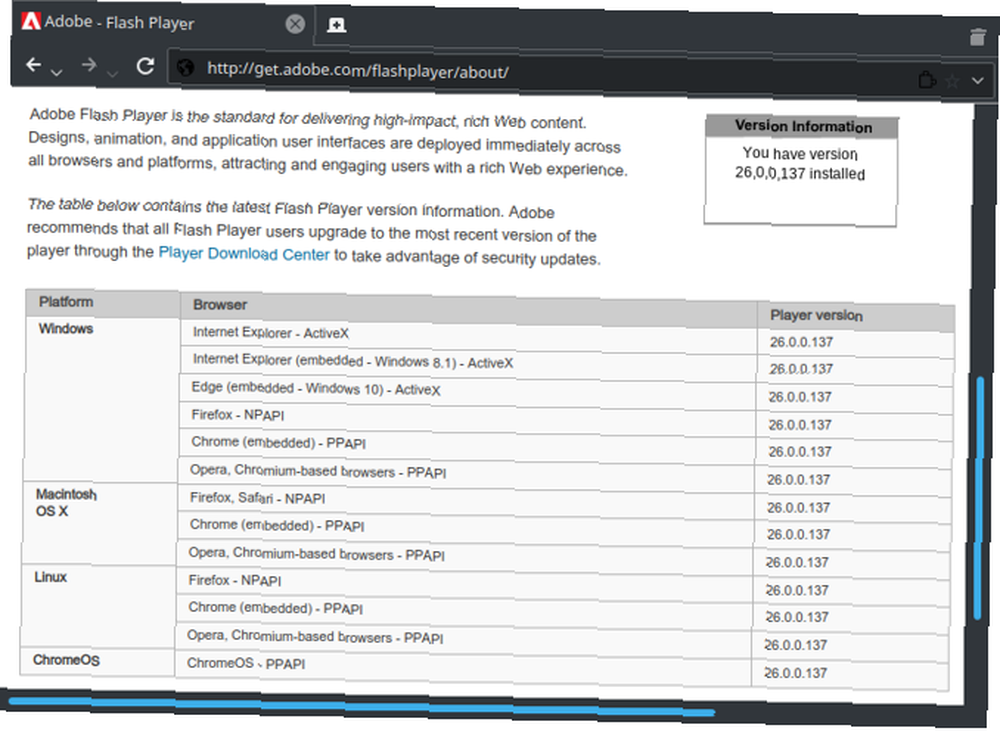Expand the address bar dropdown chevron

tap(978, 81)
